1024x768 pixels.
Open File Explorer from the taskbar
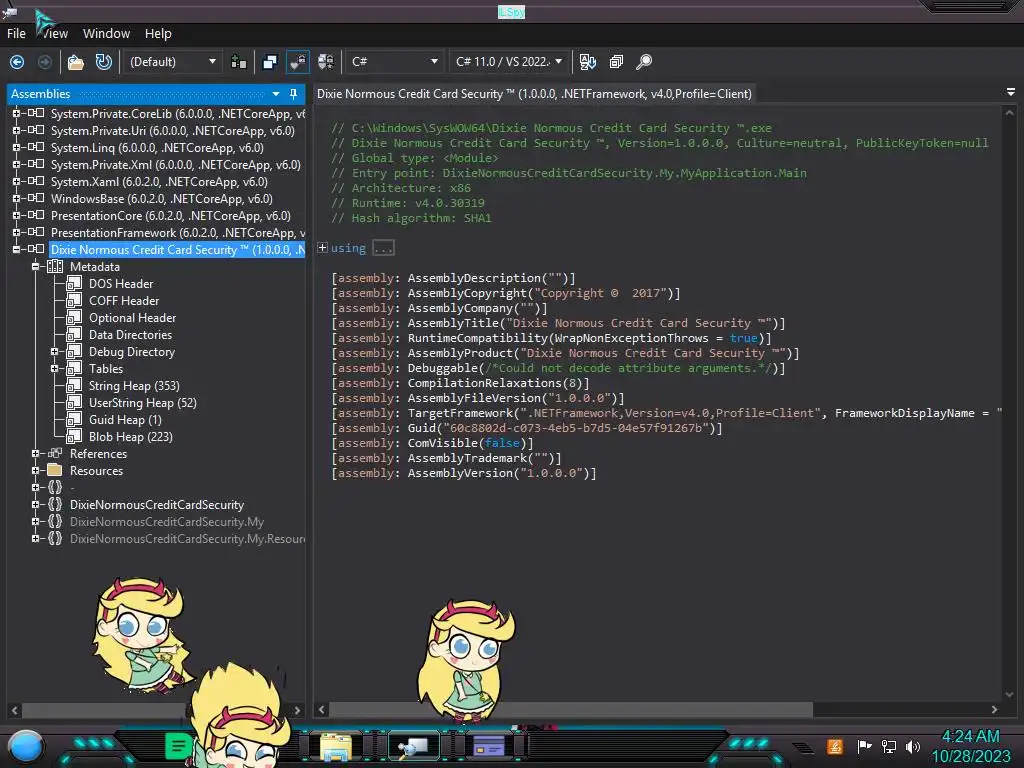pos(336,746)
